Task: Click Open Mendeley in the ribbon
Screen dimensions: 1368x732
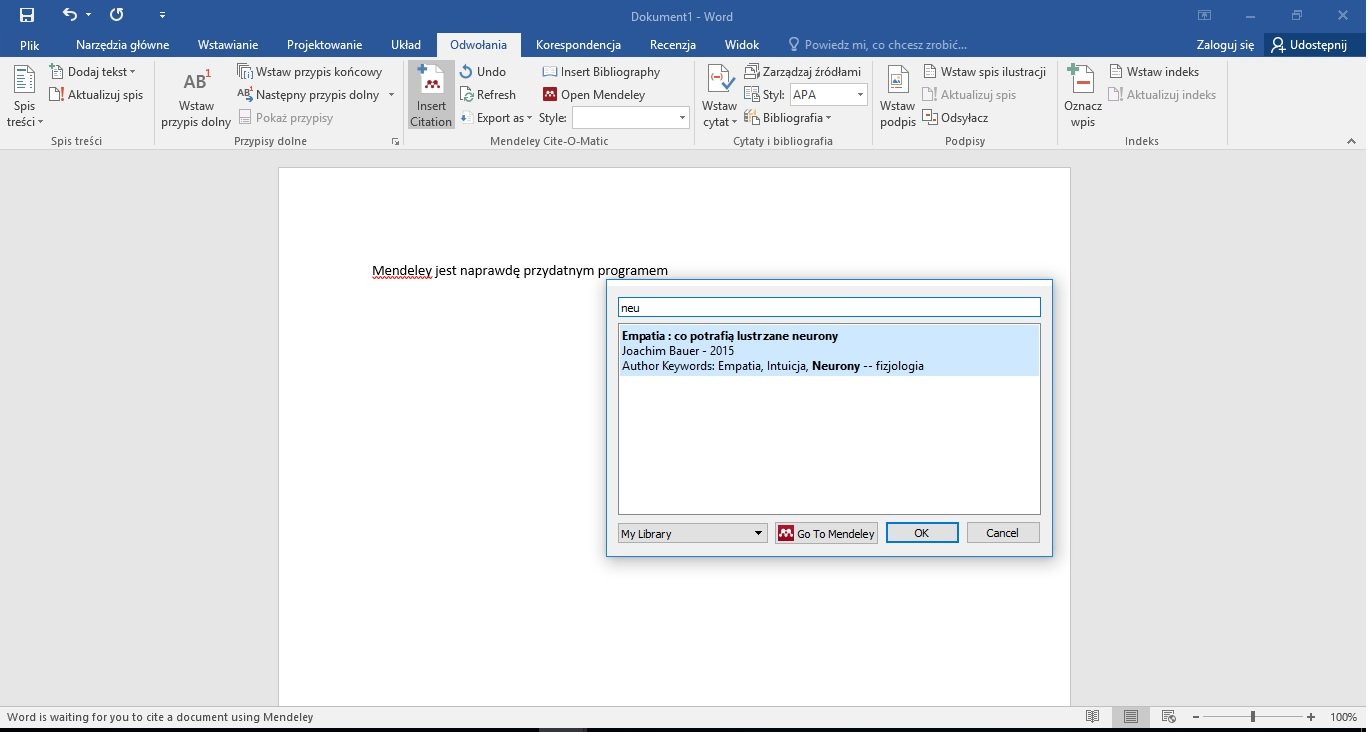Action: click(594, 95)
